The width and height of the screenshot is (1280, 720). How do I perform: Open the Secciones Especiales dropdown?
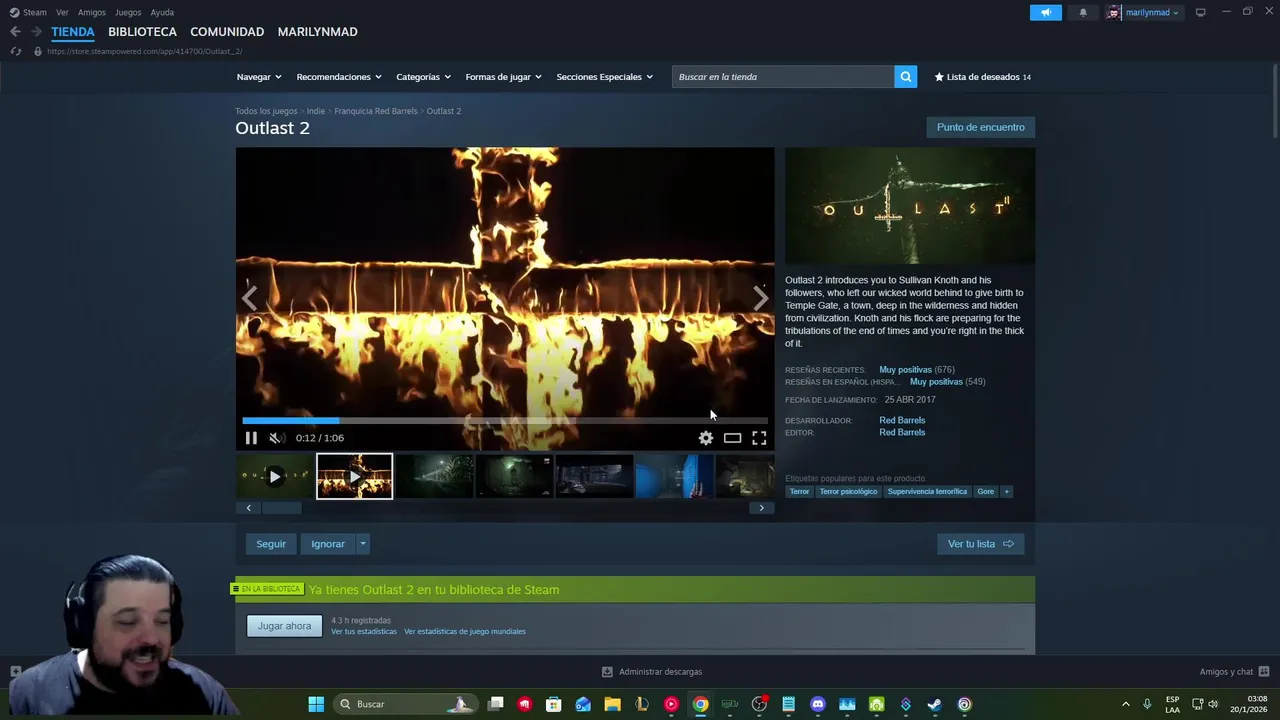pyautogui.click(x=604, y=77)
